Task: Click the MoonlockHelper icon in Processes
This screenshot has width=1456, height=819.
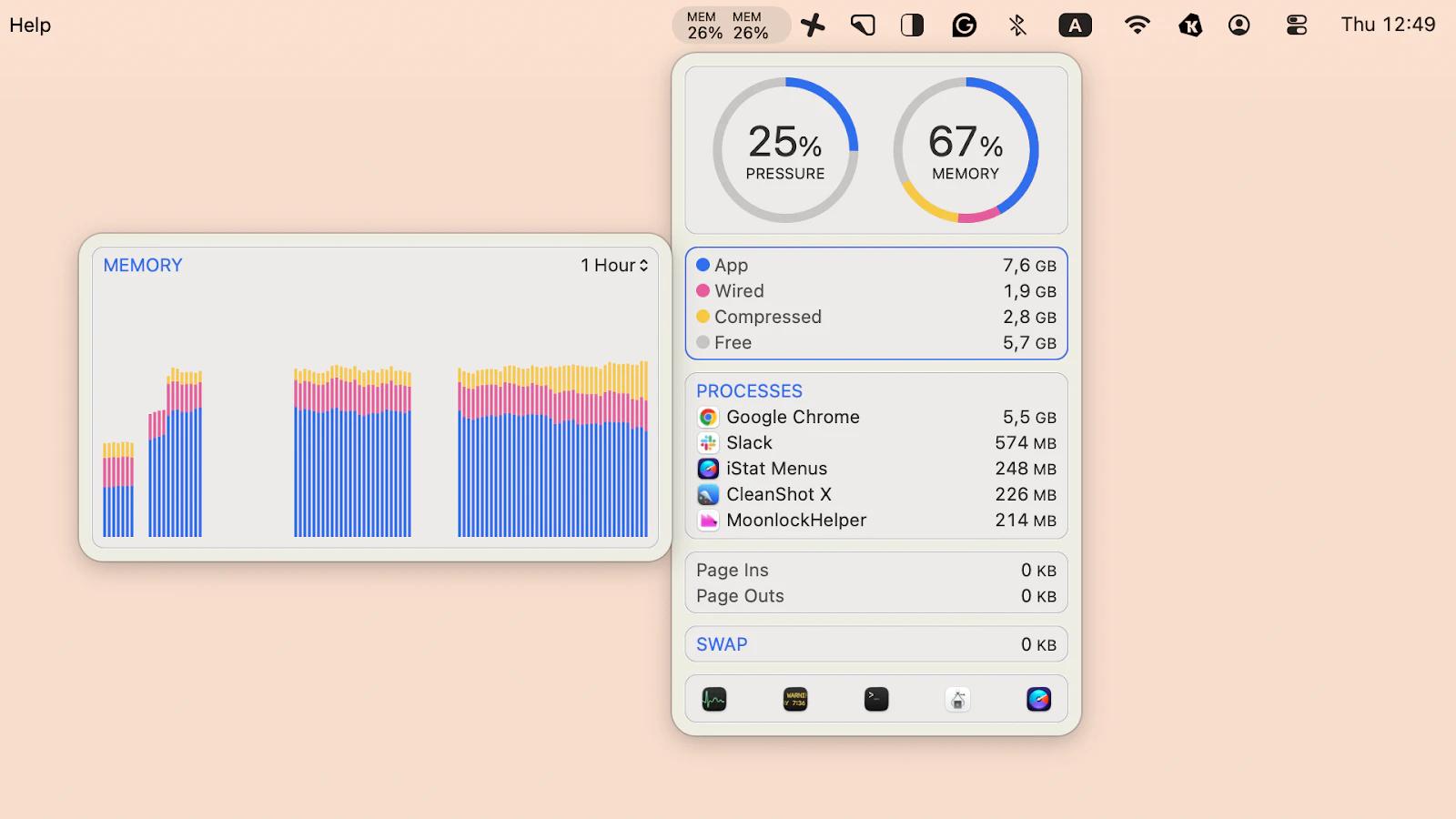Action: click(707, 520)
